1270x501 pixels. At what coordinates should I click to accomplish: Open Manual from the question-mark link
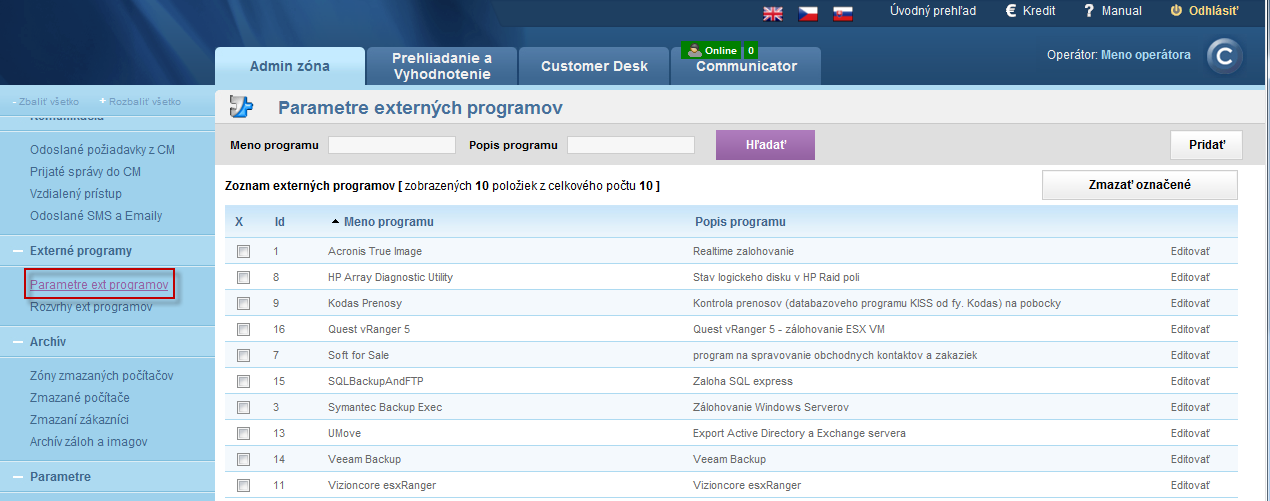tap(1113, 11)
